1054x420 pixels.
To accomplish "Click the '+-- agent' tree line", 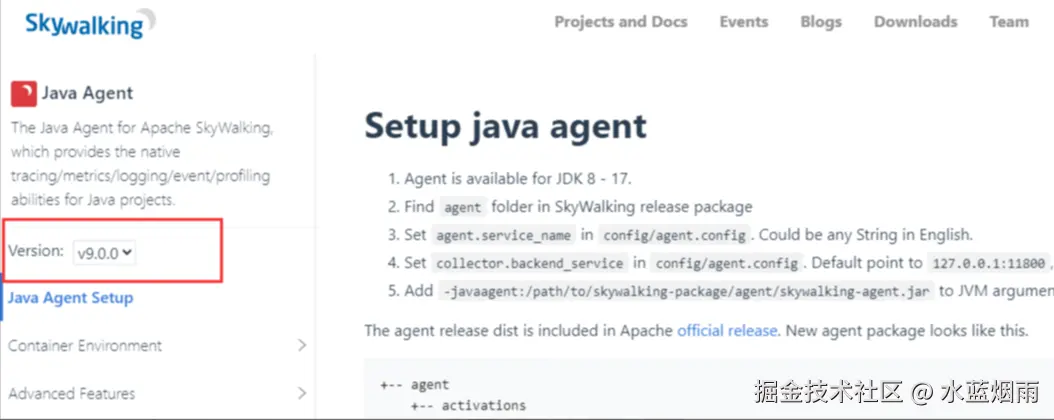I will [x=414, y=385].
